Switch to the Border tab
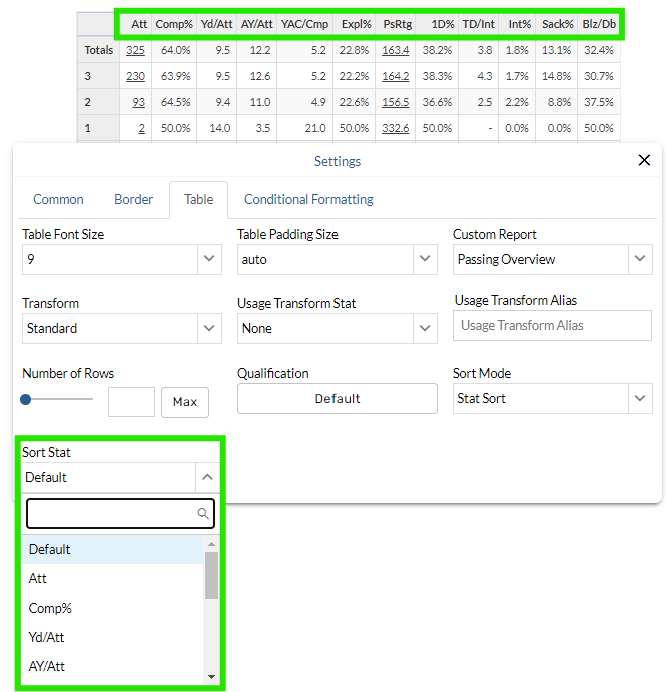666x692 pixels. coord(133,199)
